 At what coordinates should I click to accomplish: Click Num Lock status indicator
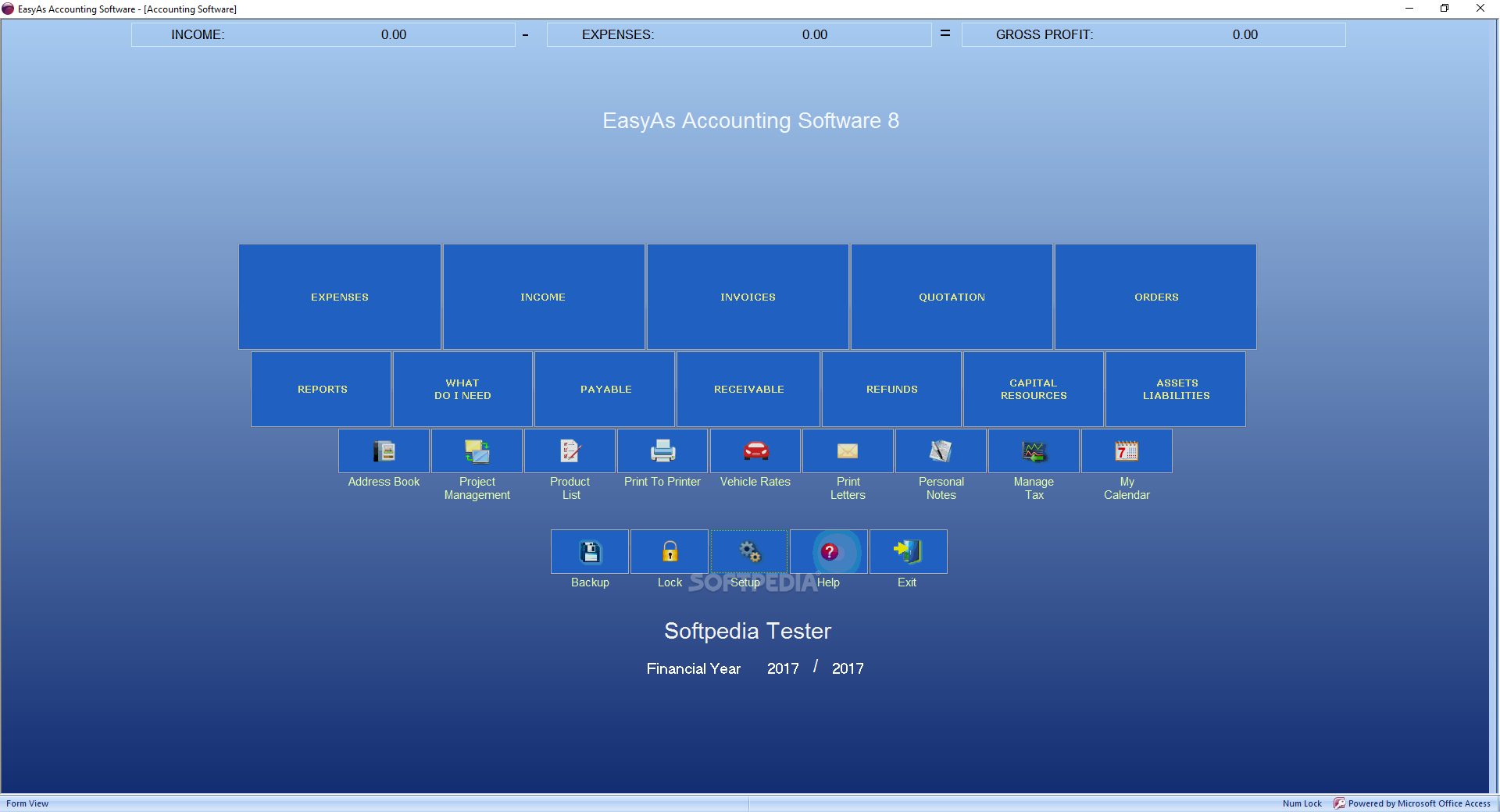pos(1302,803)
